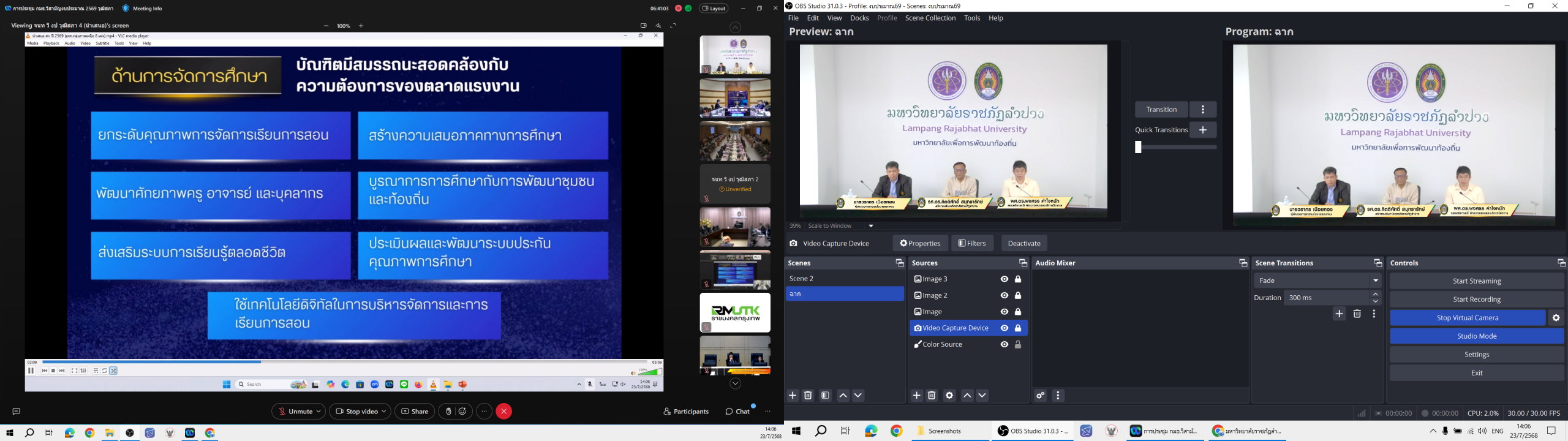Screen dimensions: 1568x441
Task: Click Start Streaming button
Action: point(1477,281)
